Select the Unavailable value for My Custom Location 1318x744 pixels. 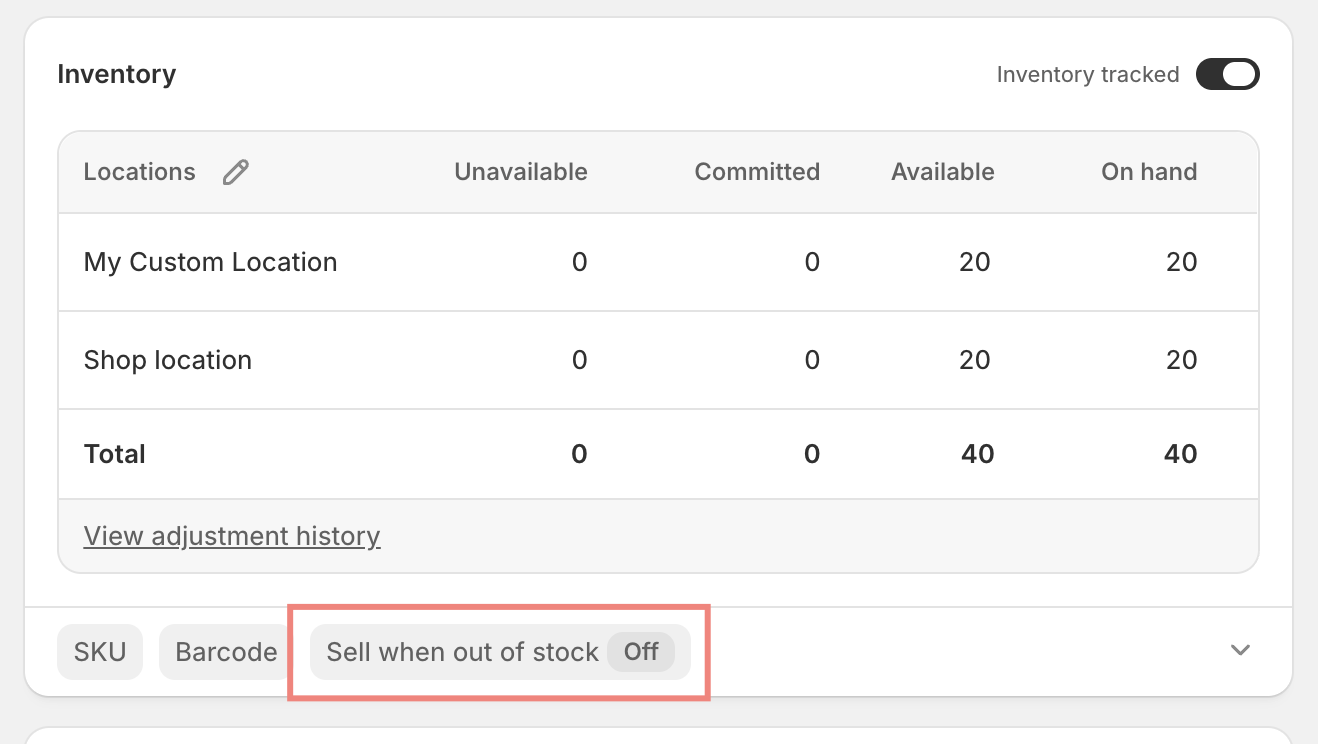click(579, 262)
